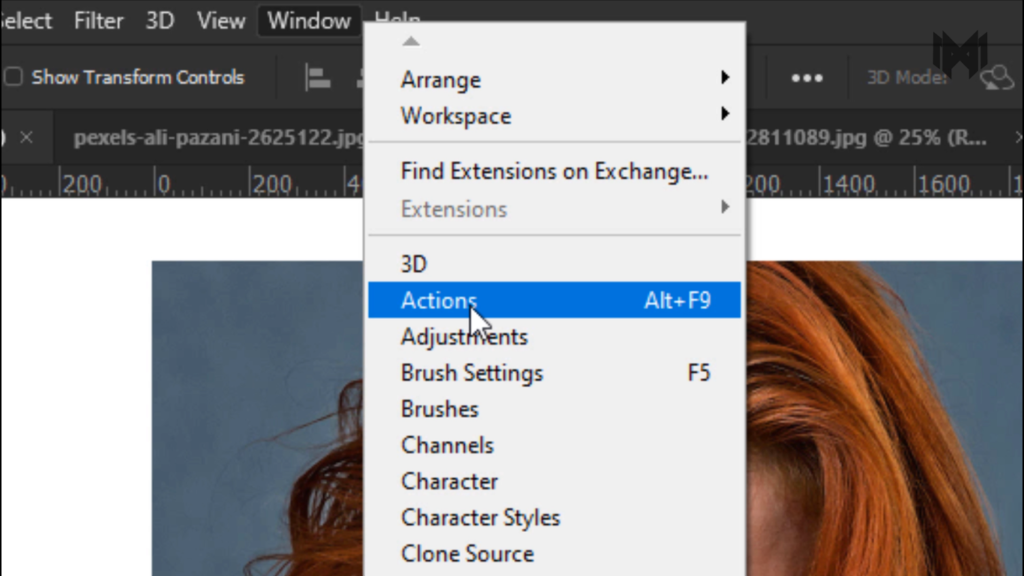Open the three-dots more options button
This screenshot has width=1024, height=576.
click(807, 78)
